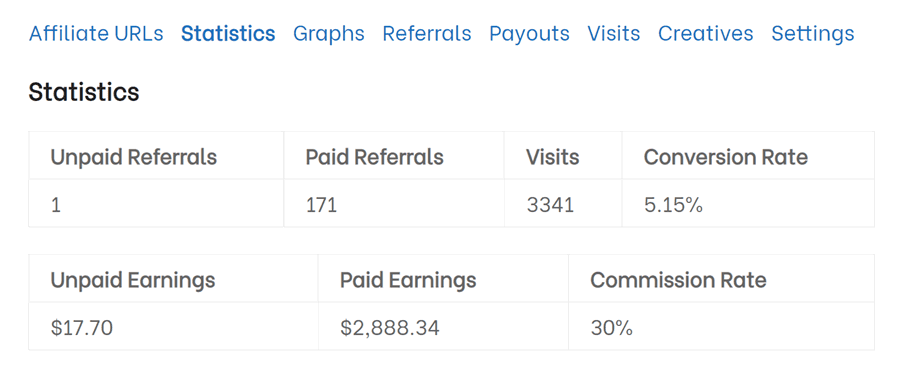Click the Unpaid Referrals column header
This screenshot has height=373, width=900.
click(x=134, y=157)
